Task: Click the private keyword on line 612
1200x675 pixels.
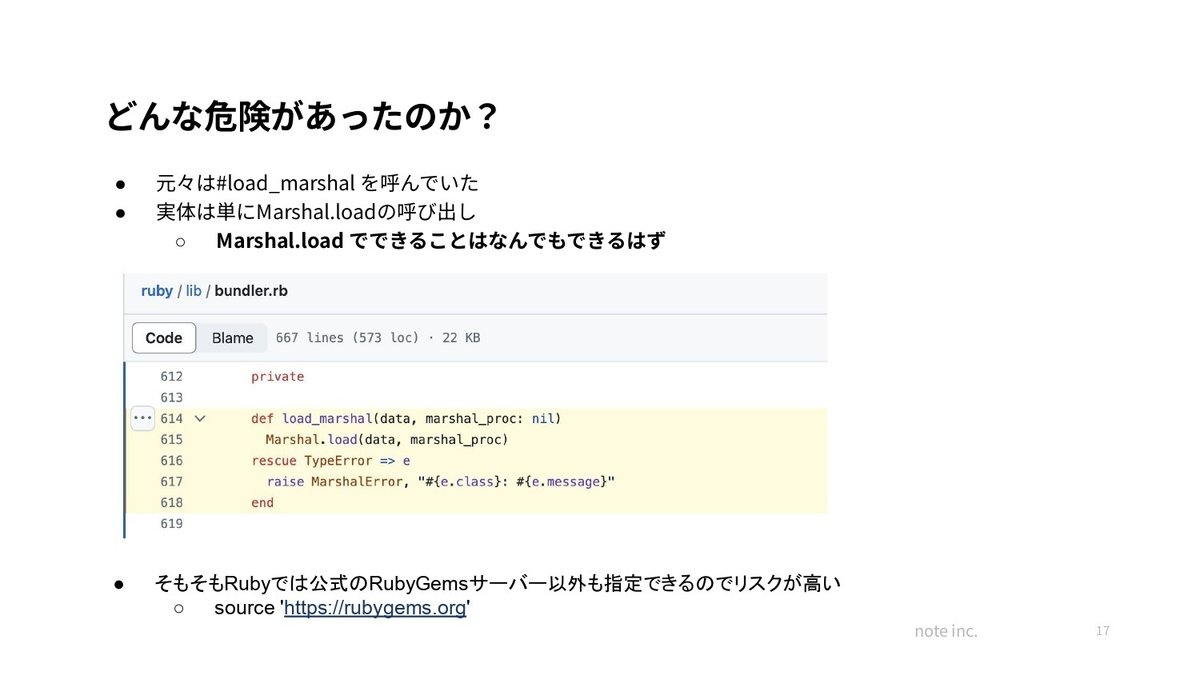Action: pyautogui.click(x=277, y=376)
